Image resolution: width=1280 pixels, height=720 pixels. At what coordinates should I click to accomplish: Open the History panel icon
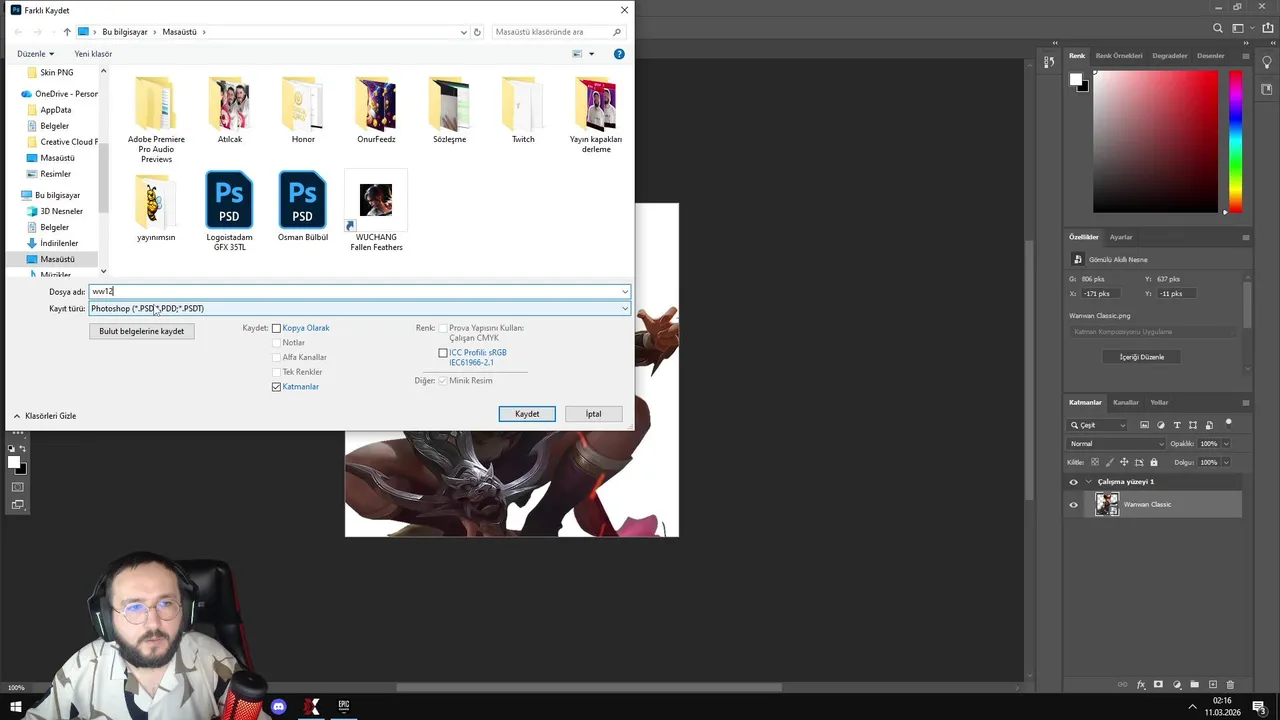click(x=1048, y=62)
